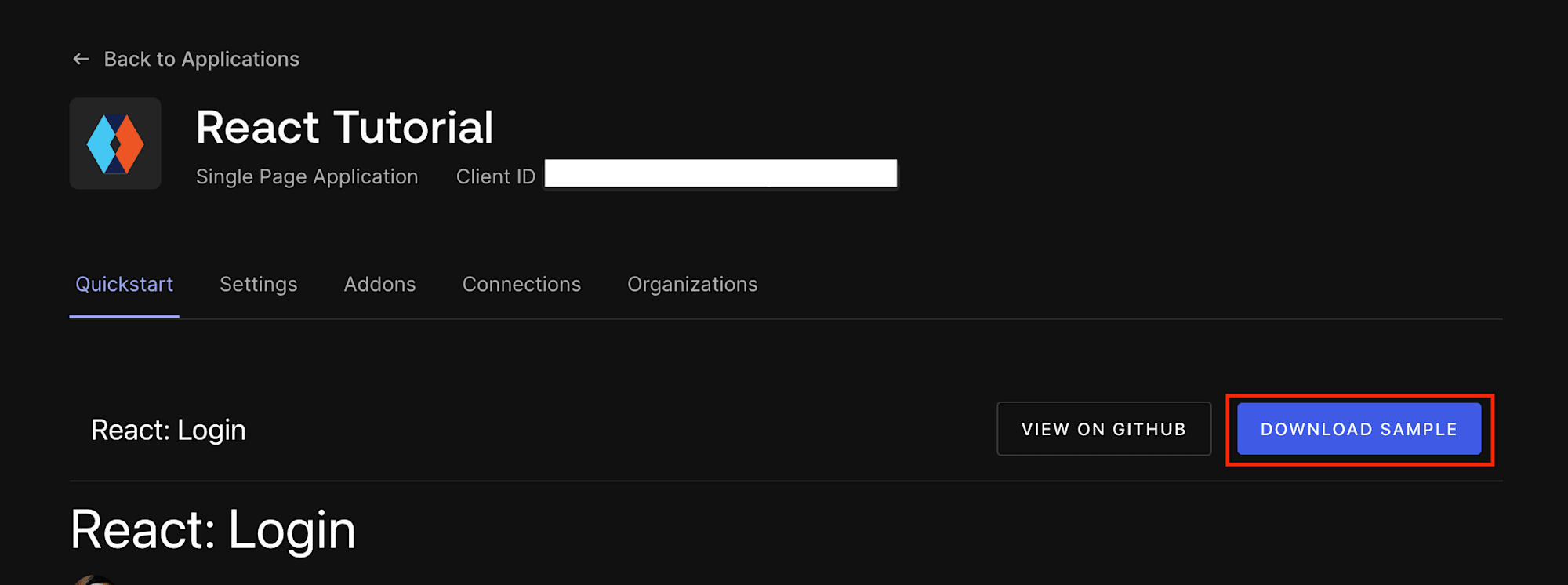
Task: Click the View on GitHub button
Action: [x=1104, y=429]
